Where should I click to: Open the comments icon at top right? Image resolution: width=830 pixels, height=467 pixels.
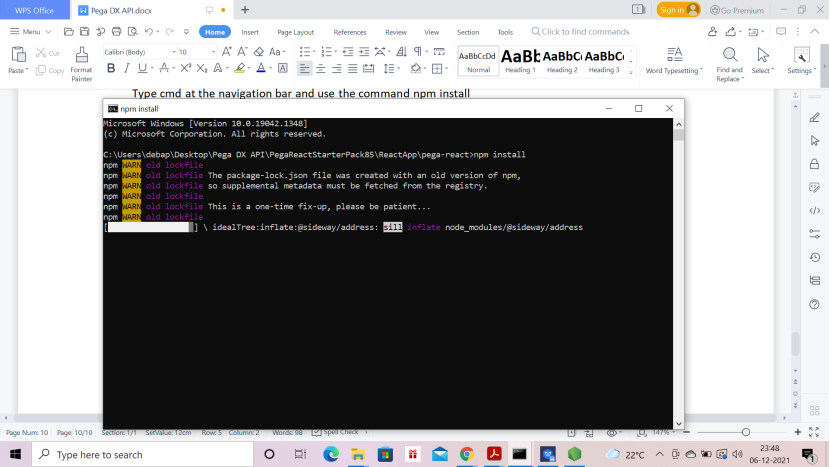(x=781, y=32)
